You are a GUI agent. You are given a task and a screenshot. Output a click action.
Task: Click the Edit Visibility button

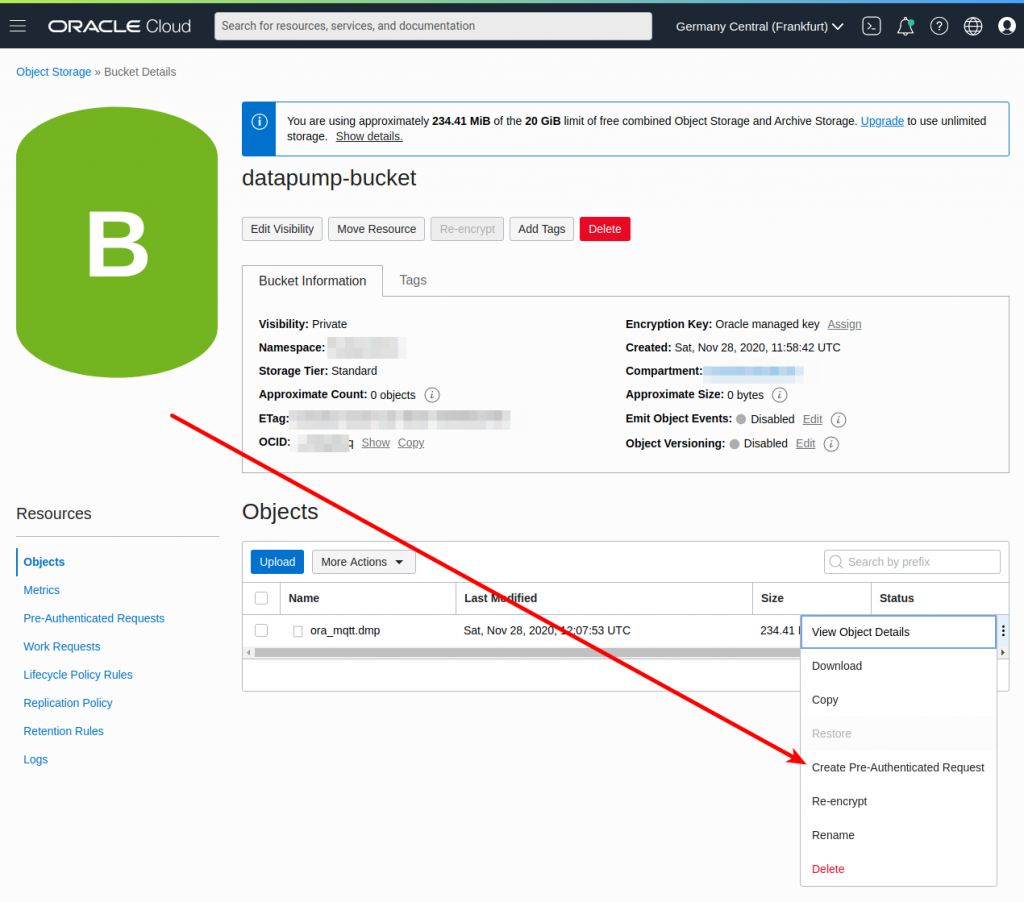(x=282, y=229)
